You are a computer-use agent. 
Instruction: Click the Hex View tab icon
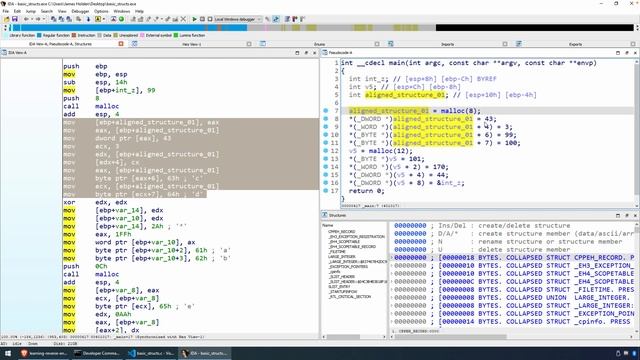pos(134,44)
